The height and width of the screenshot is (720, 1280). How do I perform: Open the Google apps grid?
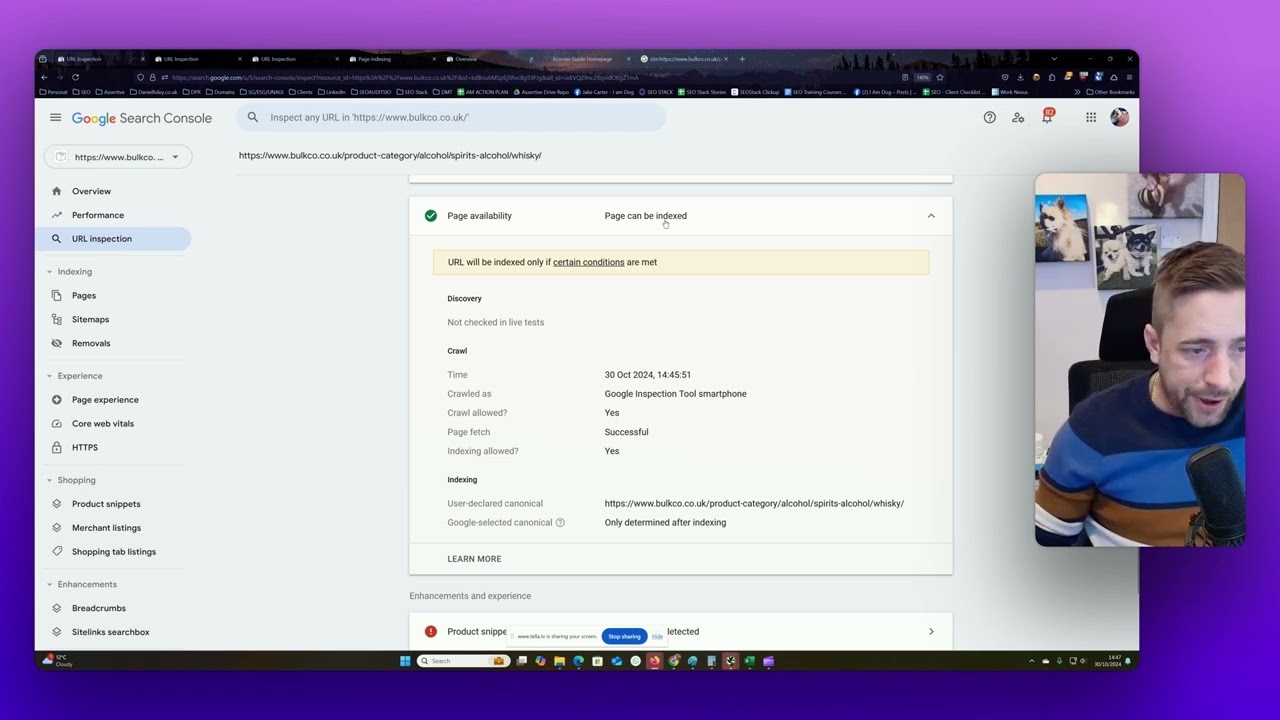click(1091, 117)
